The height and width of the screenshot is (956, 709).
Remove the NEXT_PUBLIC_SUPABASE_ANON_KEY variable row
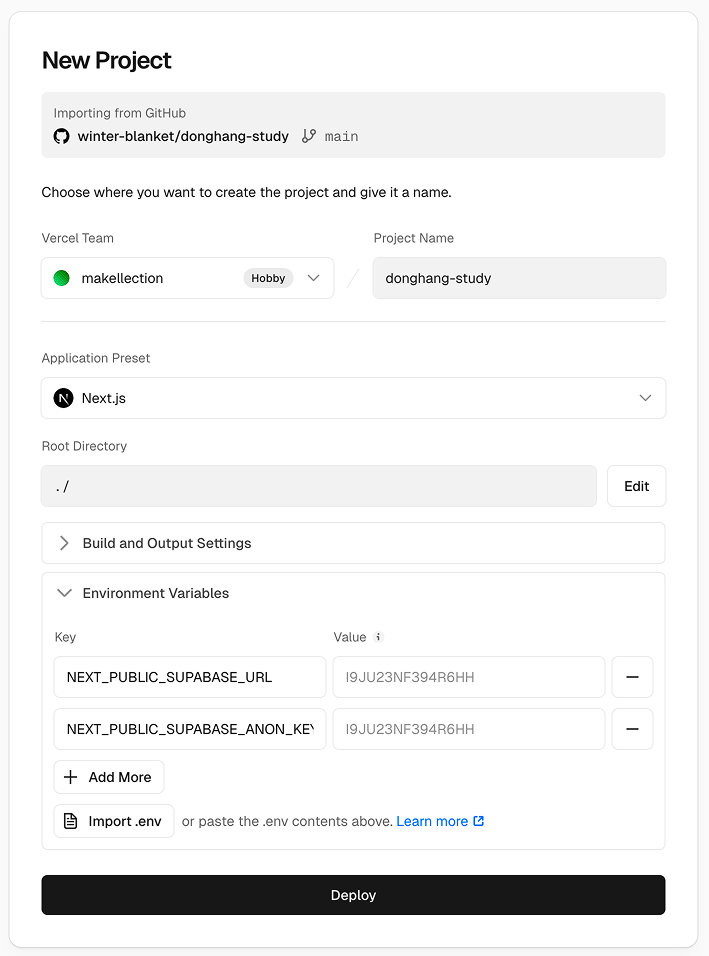point(632,729)
